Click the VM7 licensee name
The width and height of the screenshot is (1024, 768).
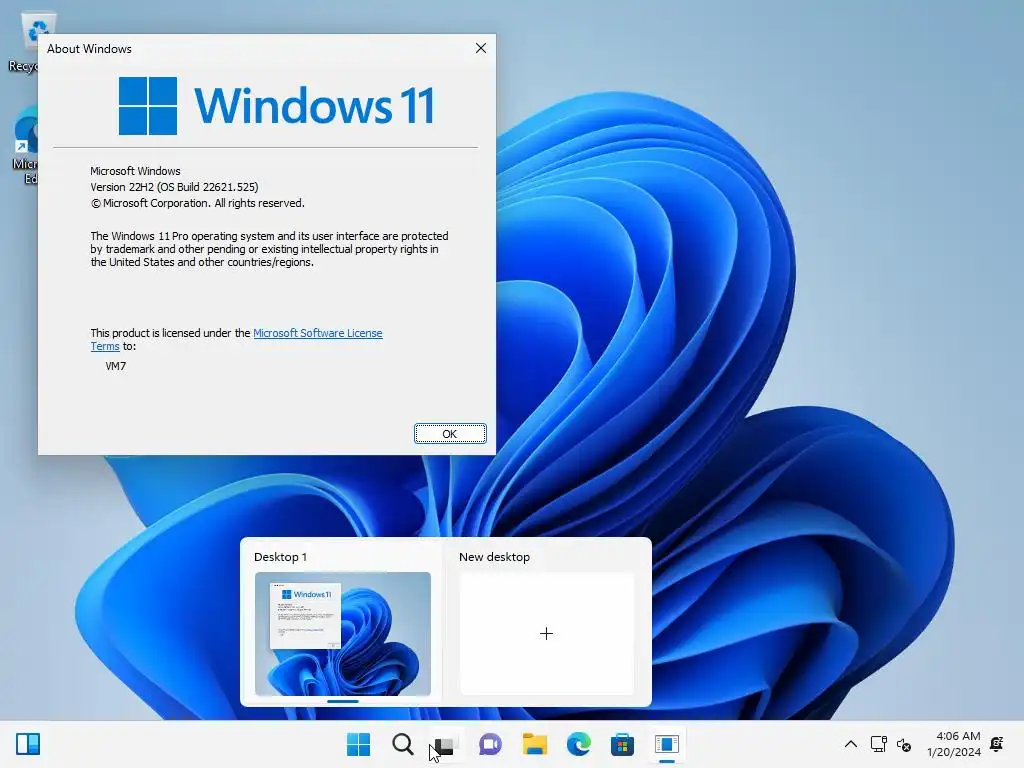point(116,366)
